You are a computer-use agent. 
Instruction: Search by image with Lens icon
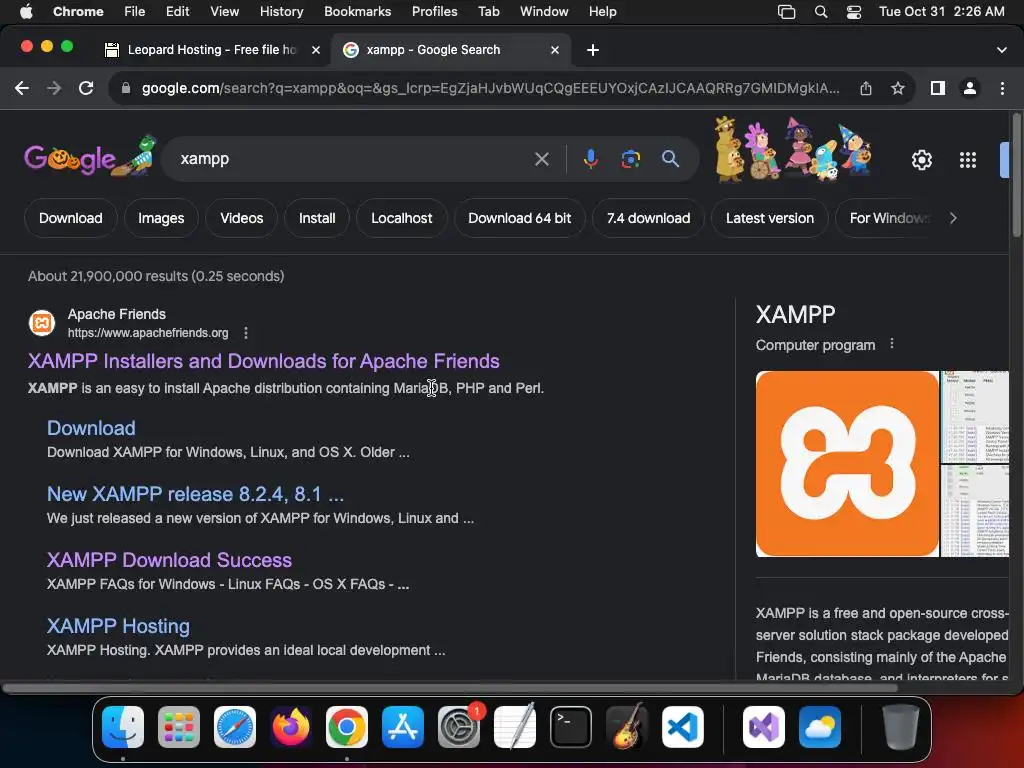click(630, 159)
